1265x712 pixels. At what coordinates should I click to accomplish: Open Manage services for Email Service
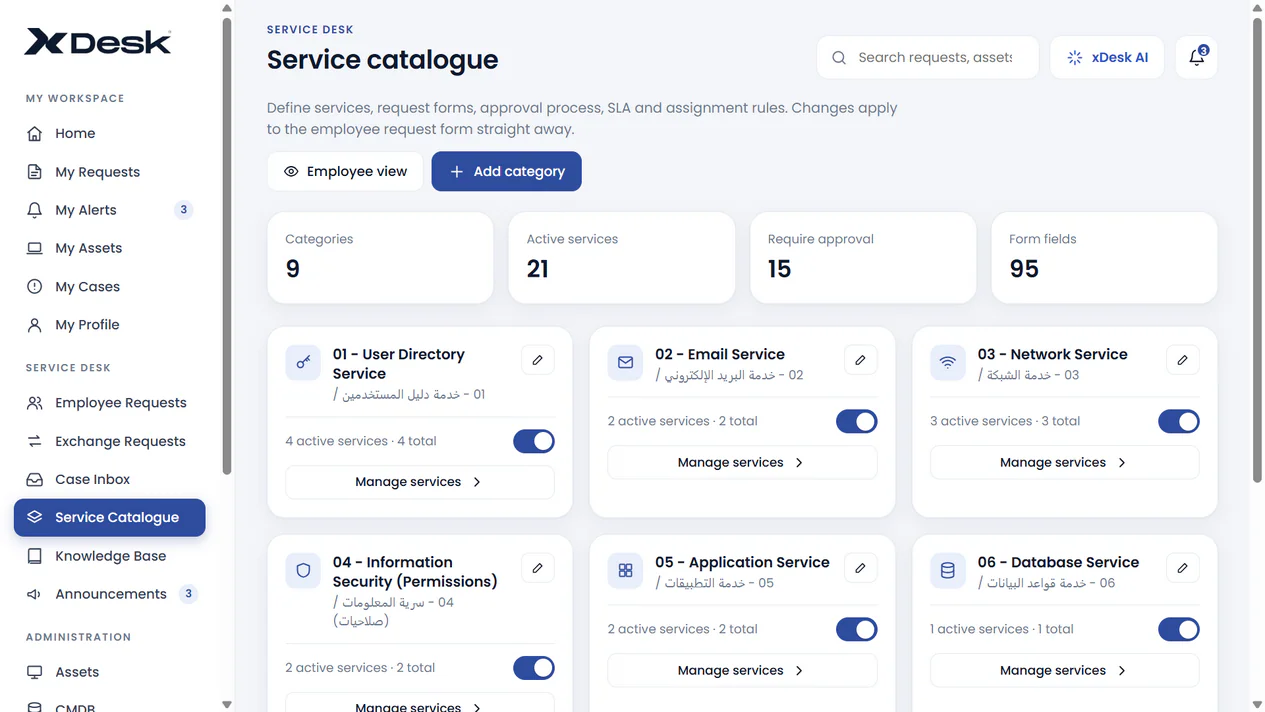[742, 463]
